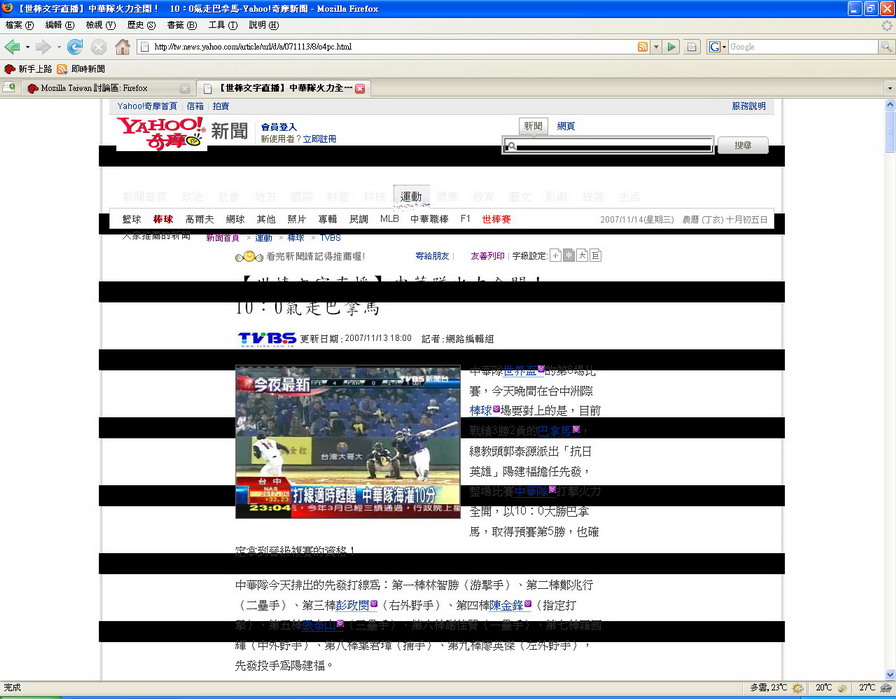Screen dimensions: 896x699
Task: Open the search engine selector dropdown
Action: click(x=717, y=47)
